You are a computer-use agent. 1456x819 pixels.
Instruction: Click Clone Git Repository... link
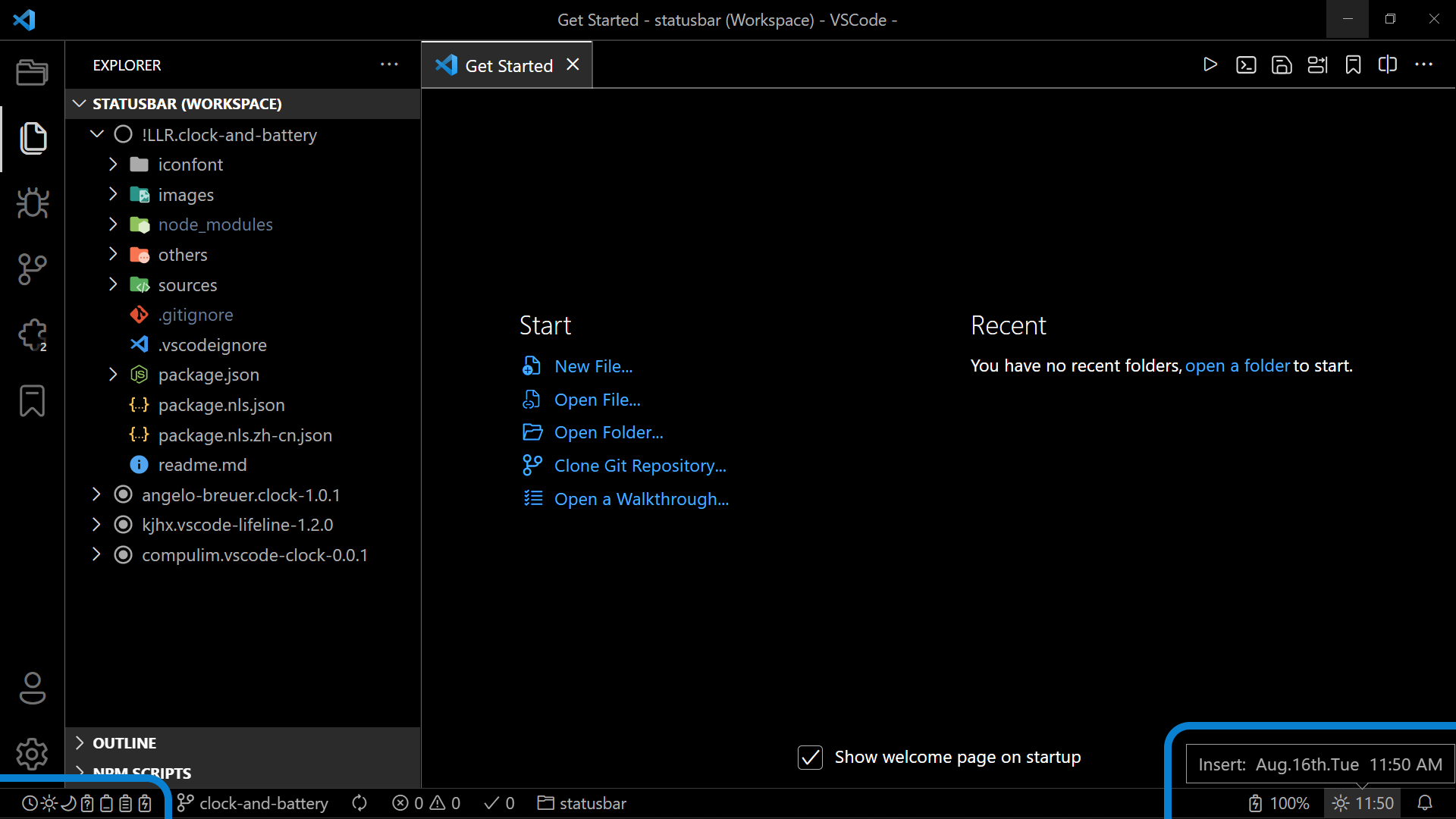point(640,466)
